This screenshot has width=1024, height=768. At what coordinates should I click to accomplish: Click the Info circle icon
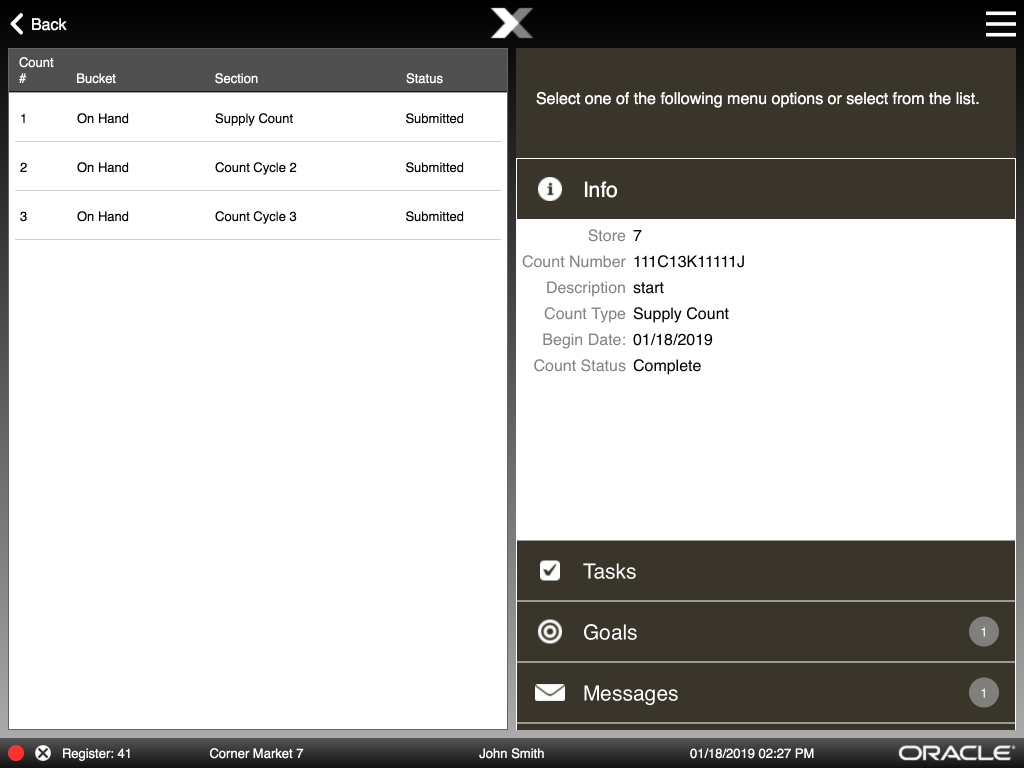(x=550, y=189)
